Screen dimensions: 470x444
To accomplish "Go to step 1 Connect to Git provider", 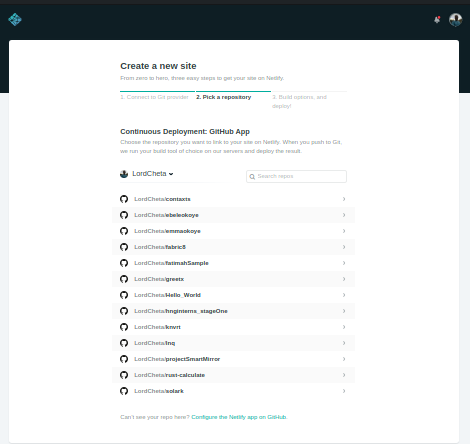I will coord(154,97).
